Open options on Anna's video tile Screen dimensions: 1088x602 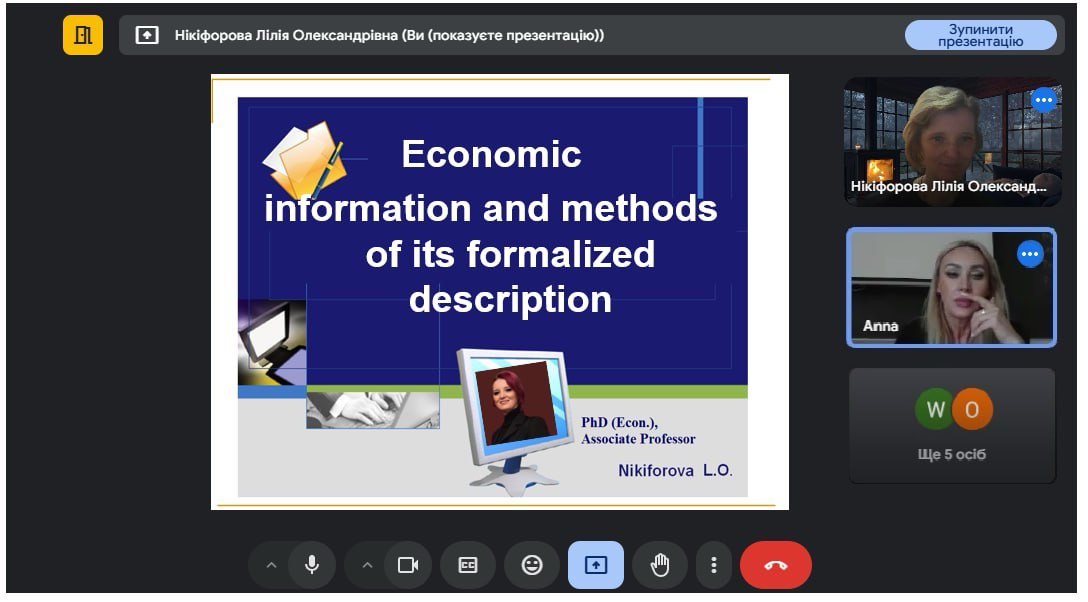coord(1030,254)
